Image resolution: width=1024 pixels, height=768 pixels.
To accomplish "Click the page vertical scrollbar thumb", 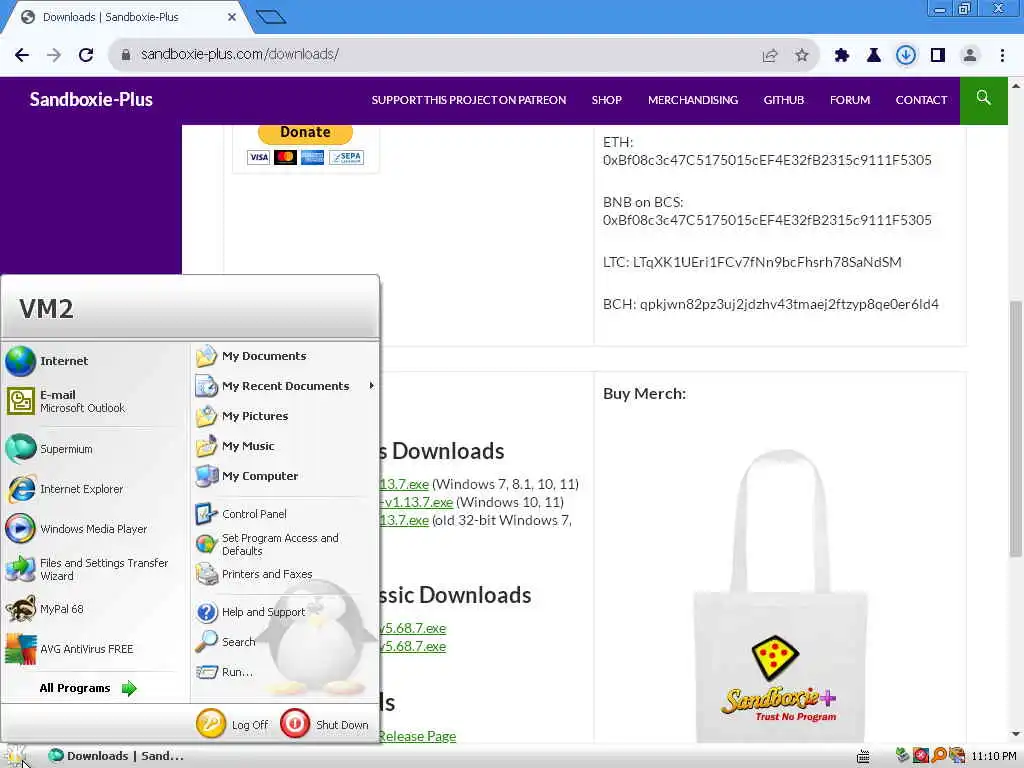I will (x=1016, y=429).
